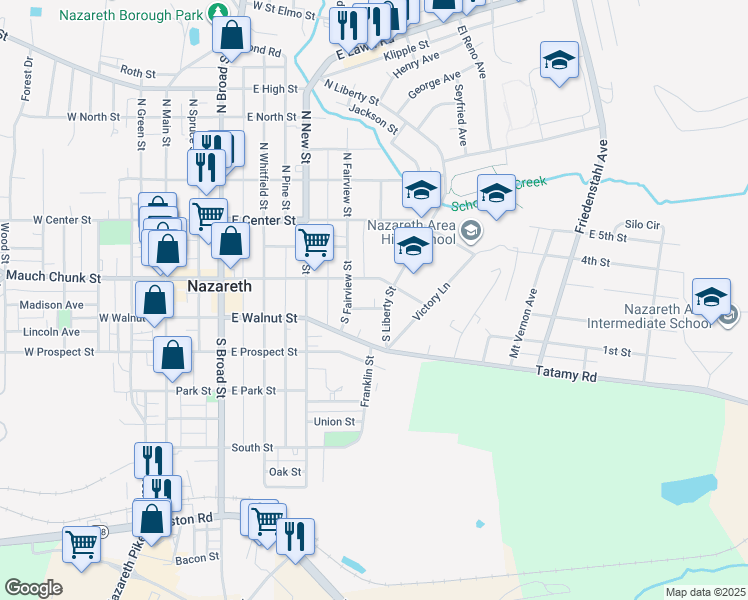Screen dimensions: 748x600
Task: Click the restaurant marker west of South St
Action: [153, 462]
